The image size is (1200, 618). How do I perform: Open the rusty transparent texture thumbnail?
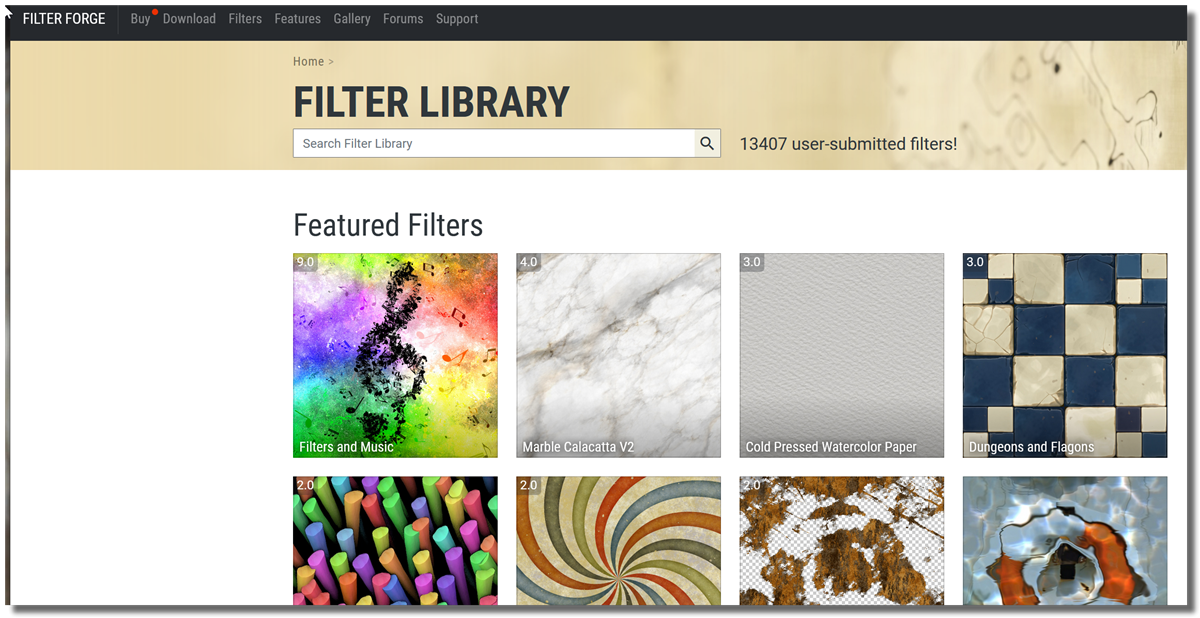[841, 540]
